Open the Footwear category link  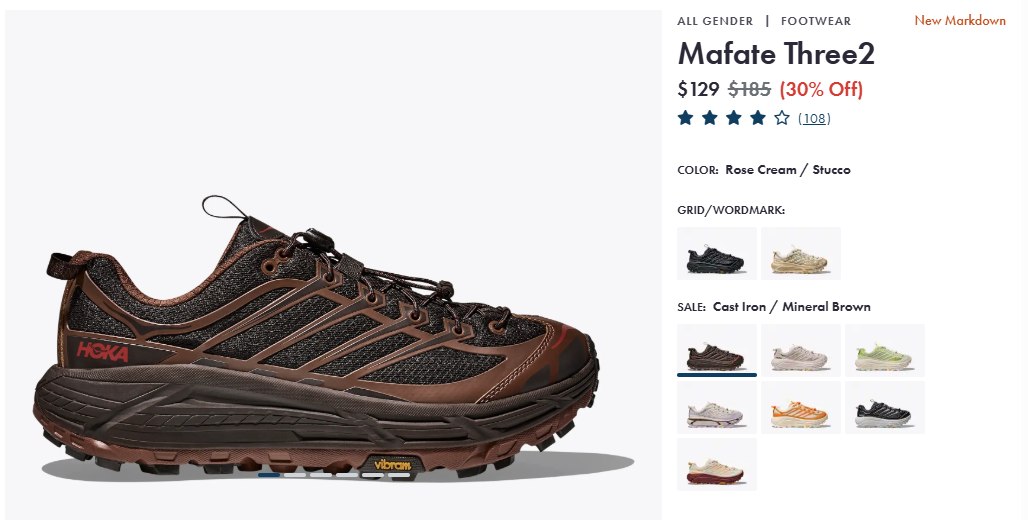(816, 21)
